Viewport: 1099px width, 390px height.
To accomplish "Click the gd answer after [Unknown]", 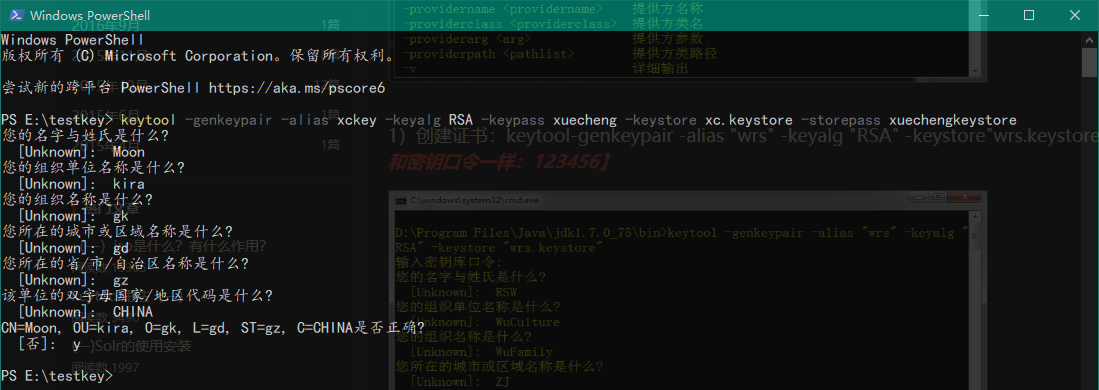I will tap(121, 248).
